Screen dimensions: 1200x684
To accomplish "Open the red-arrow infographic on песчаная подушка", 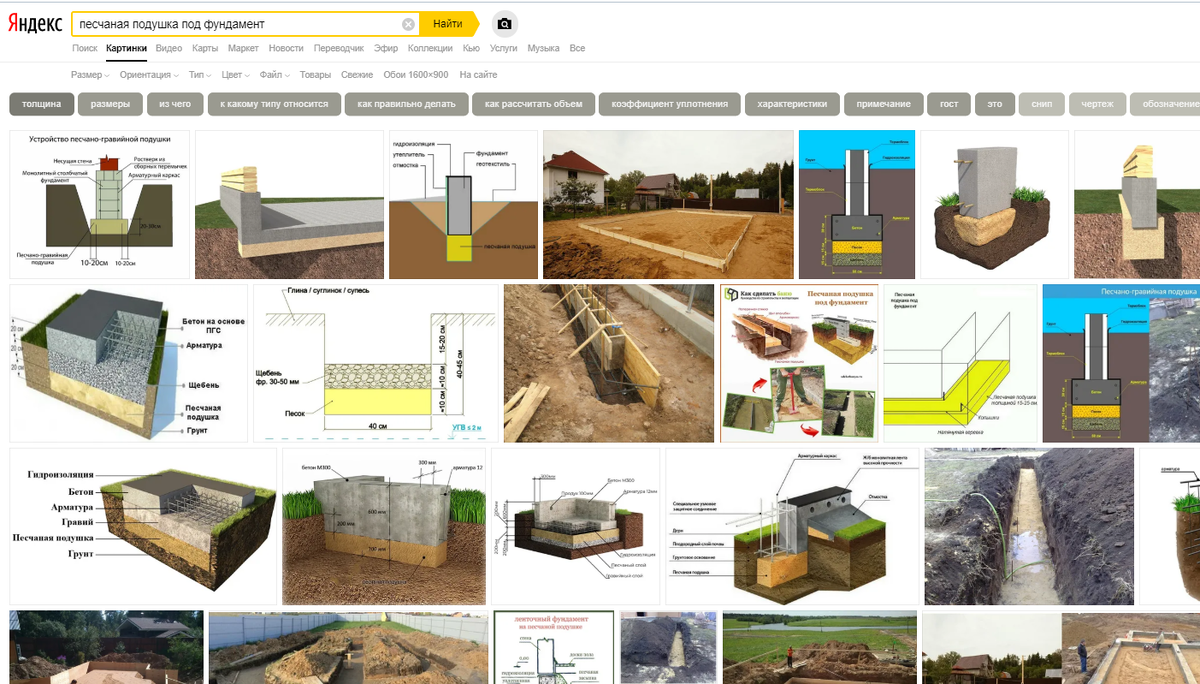I will 799,363.
